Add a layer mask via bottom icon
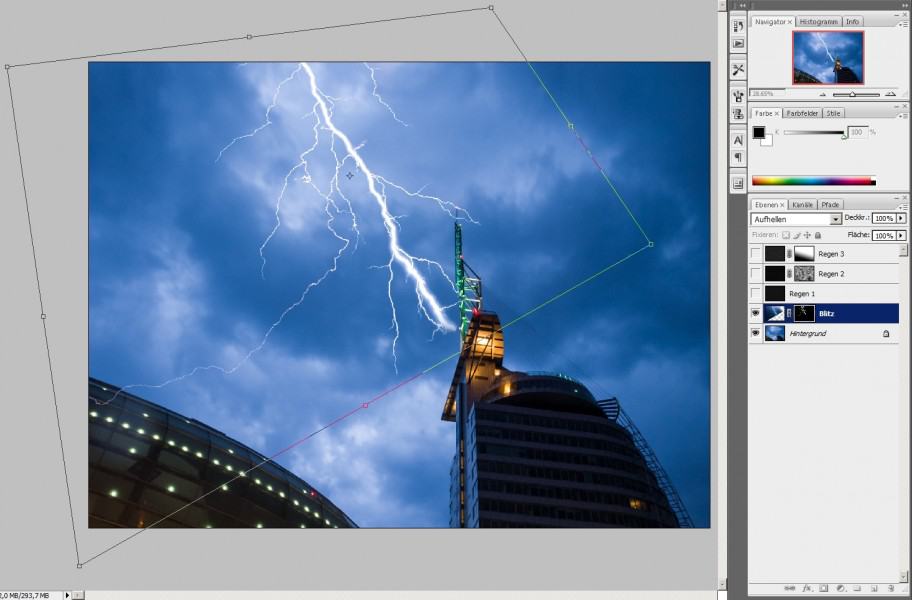912x600 pixels. point(823,589)
